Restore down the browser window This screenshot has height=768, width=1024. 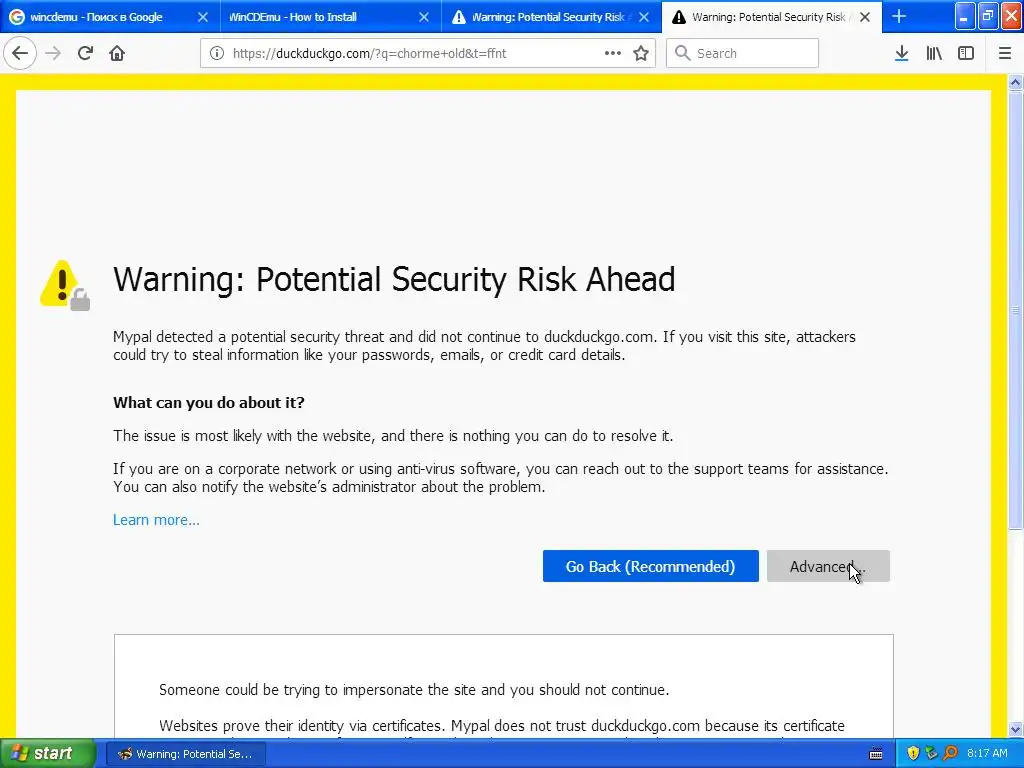click(988, 16)
